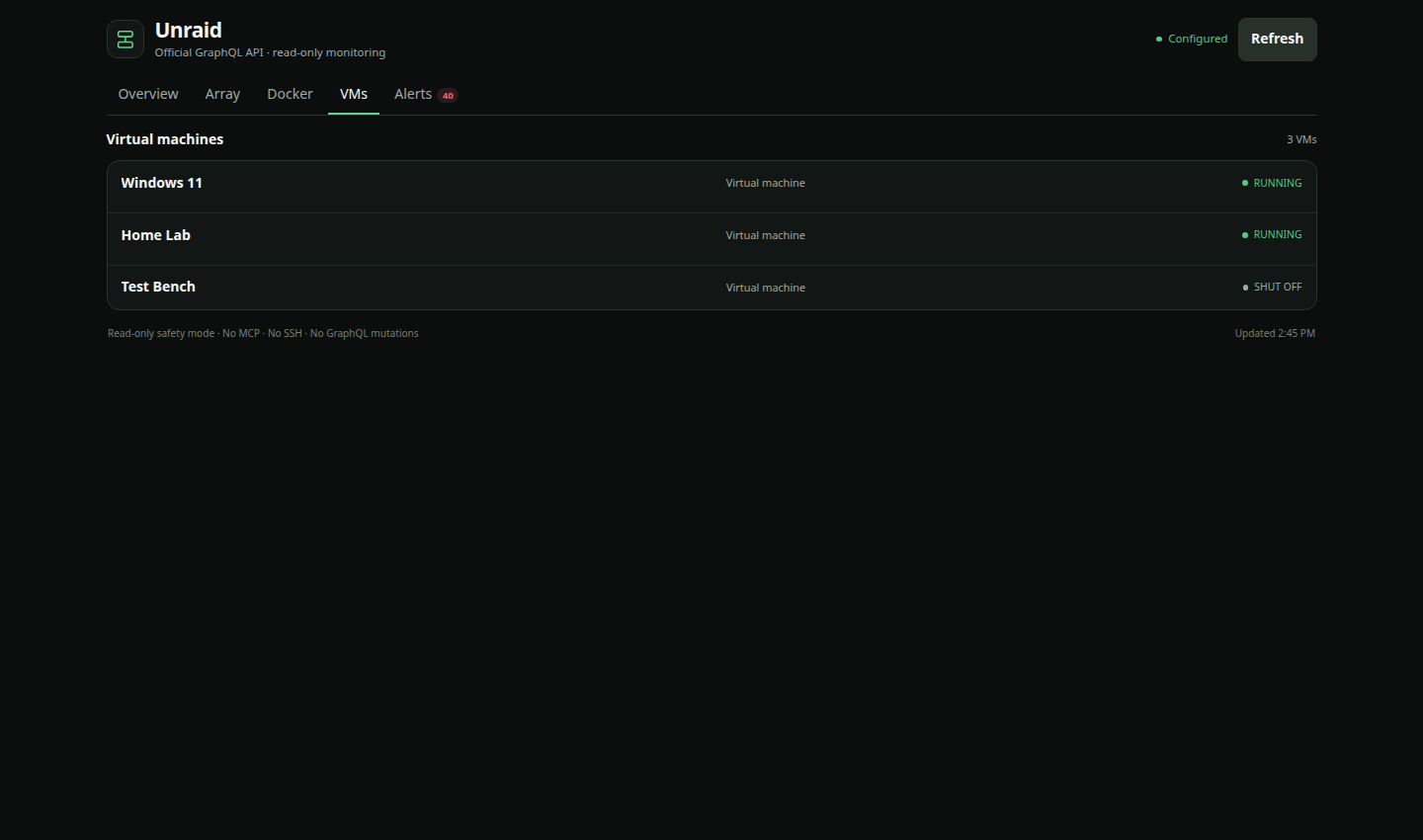Click the SHUT OFF status of Test Bench
The image size is (1423, 840).
(x=1273, y=287)
